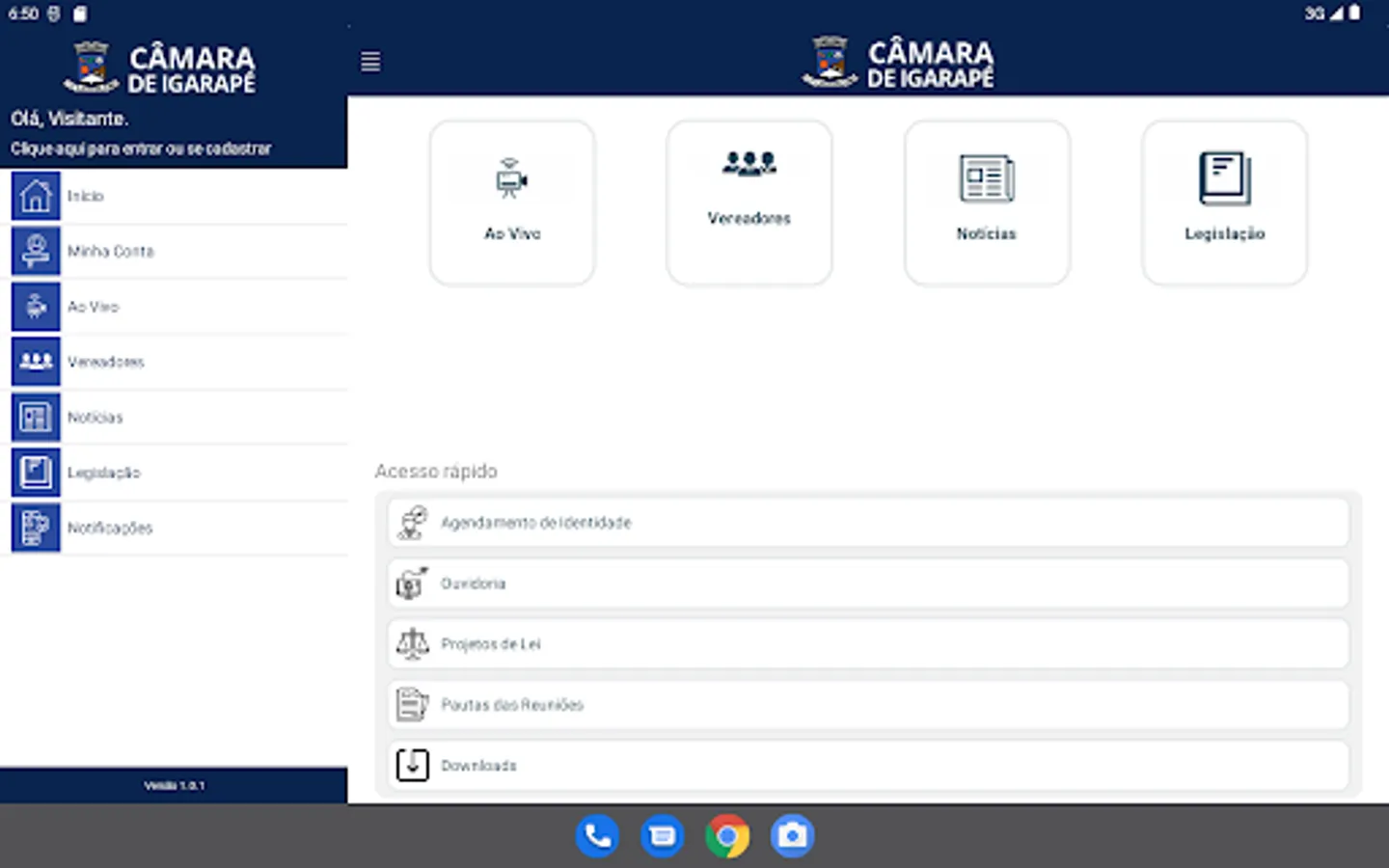
Task: Click the Downloads arrow icon
Action: tap(412, 766)
